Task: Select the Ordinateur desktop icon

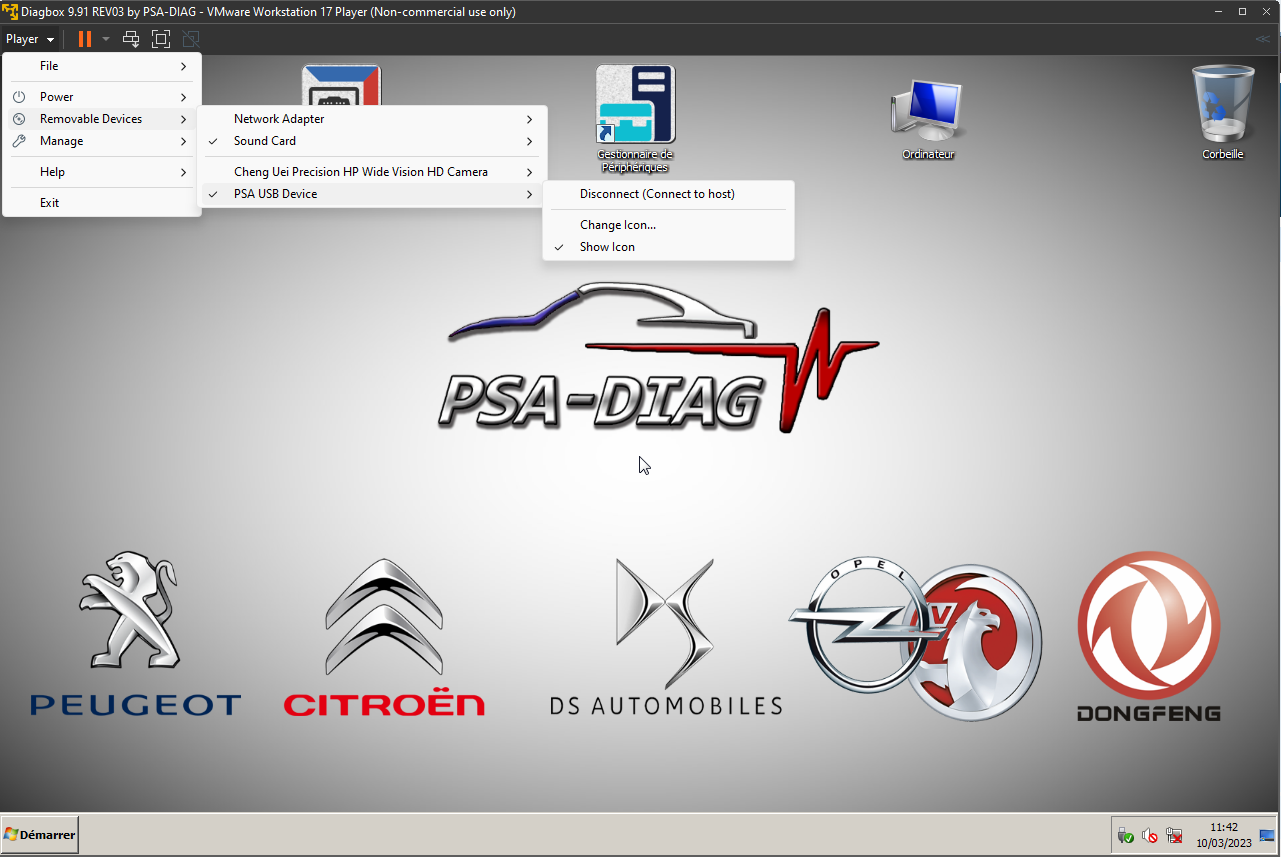Action: coord(928,119)
